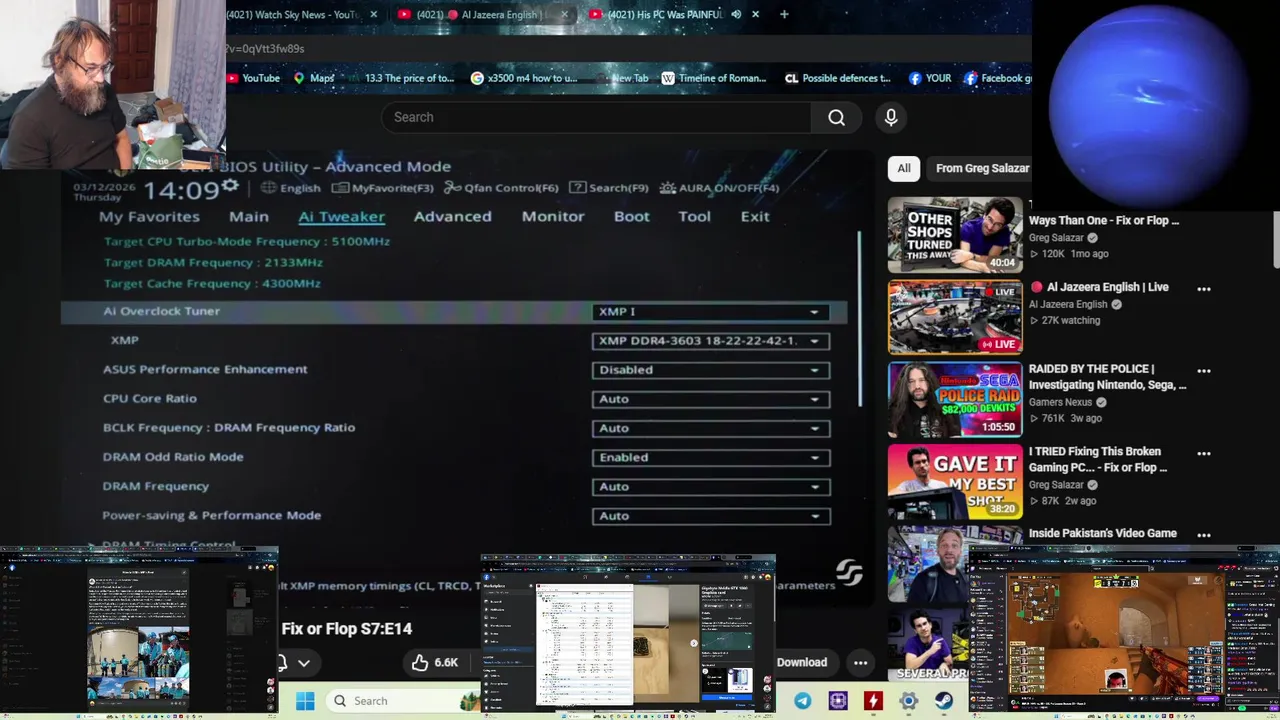Image resolution: width=1280 pixels, height=720 pixels.
Task: Select English language in BIOS header
Action: [x=291, y=188]
